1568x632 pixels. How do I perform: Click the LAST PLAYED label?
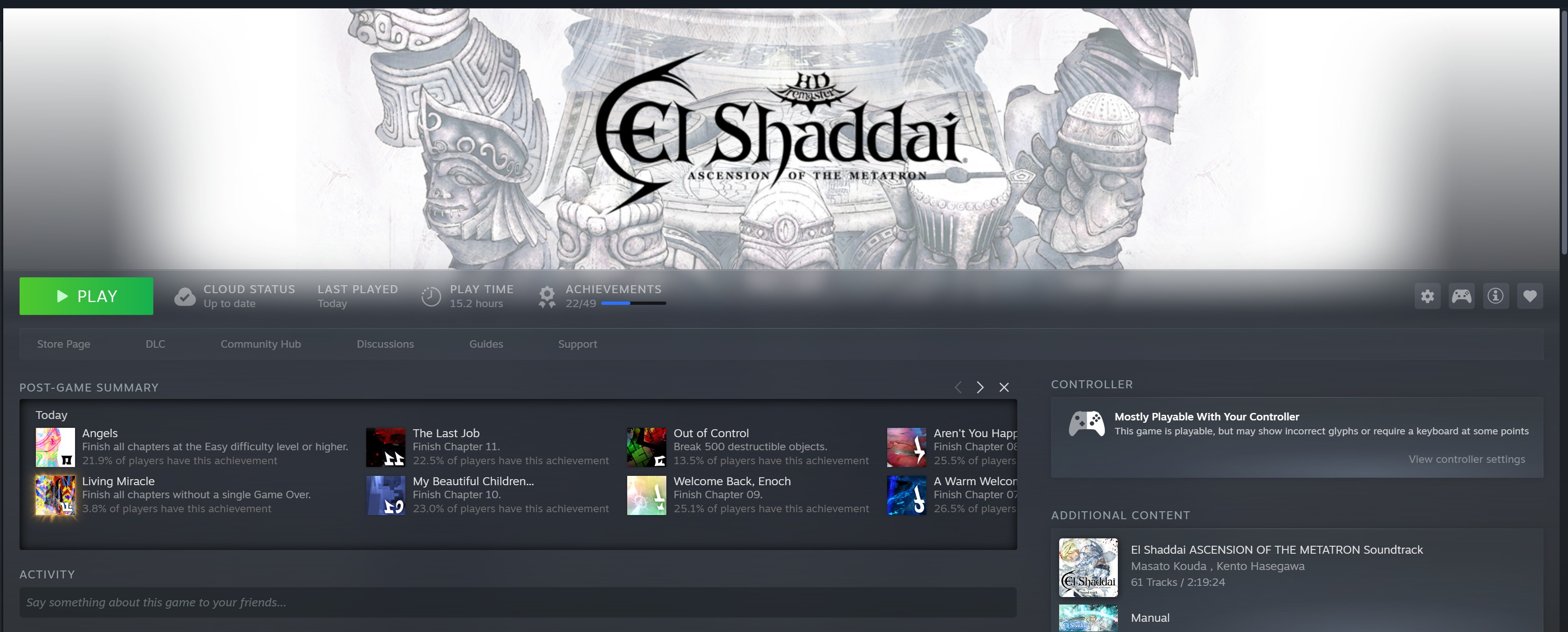pyautogui.click(x=357, y=289)
